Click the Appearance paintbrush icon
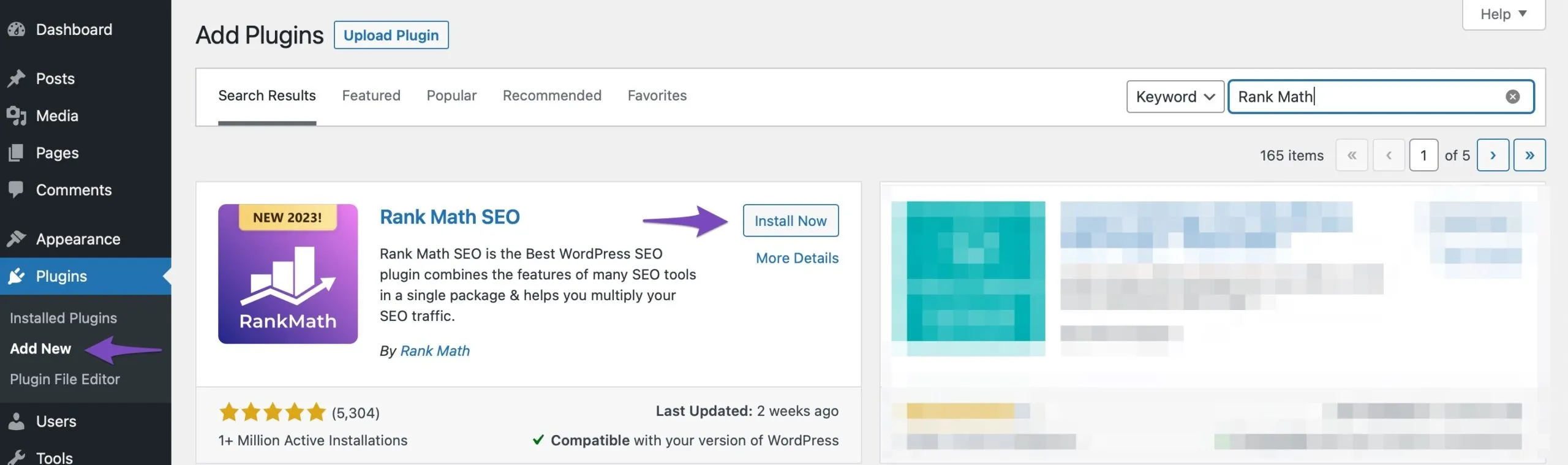 [17, 239]
